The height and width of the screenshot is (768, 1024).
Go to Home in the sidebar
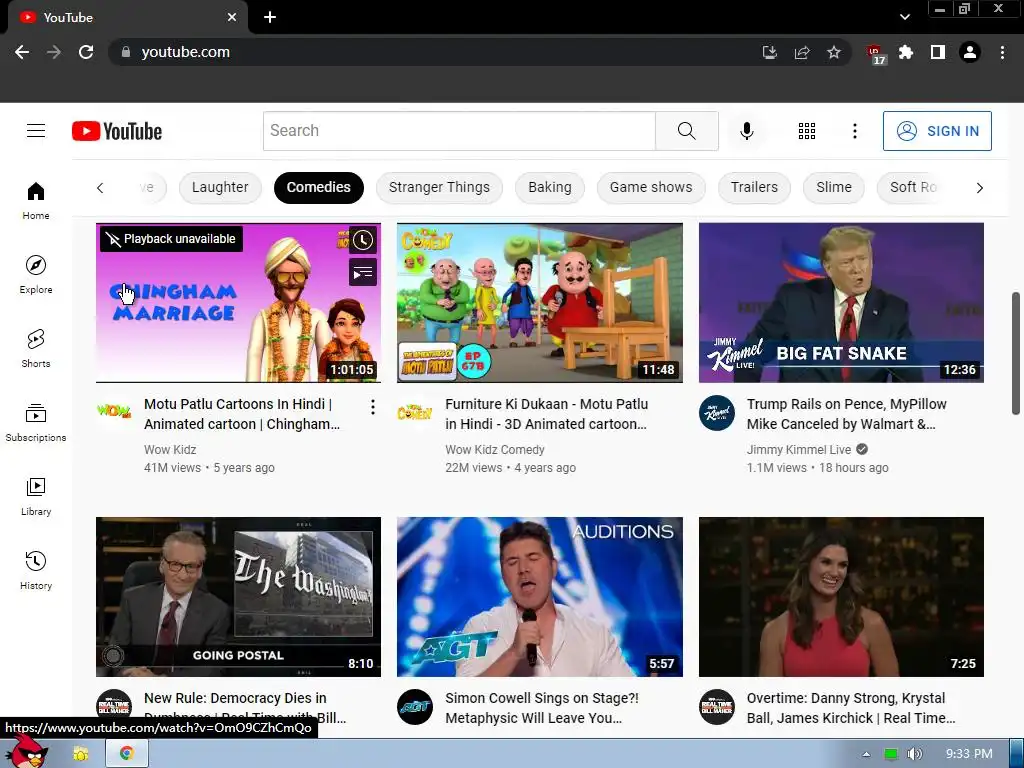click(36, 200)
